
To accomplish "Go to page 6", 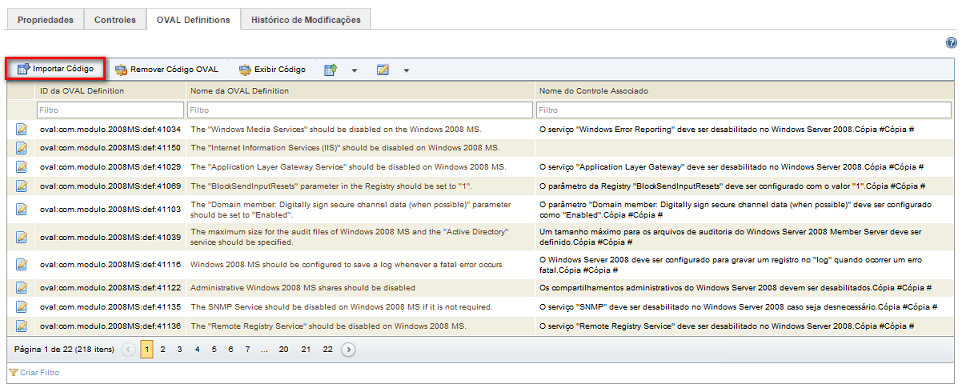I will point(231,349).
